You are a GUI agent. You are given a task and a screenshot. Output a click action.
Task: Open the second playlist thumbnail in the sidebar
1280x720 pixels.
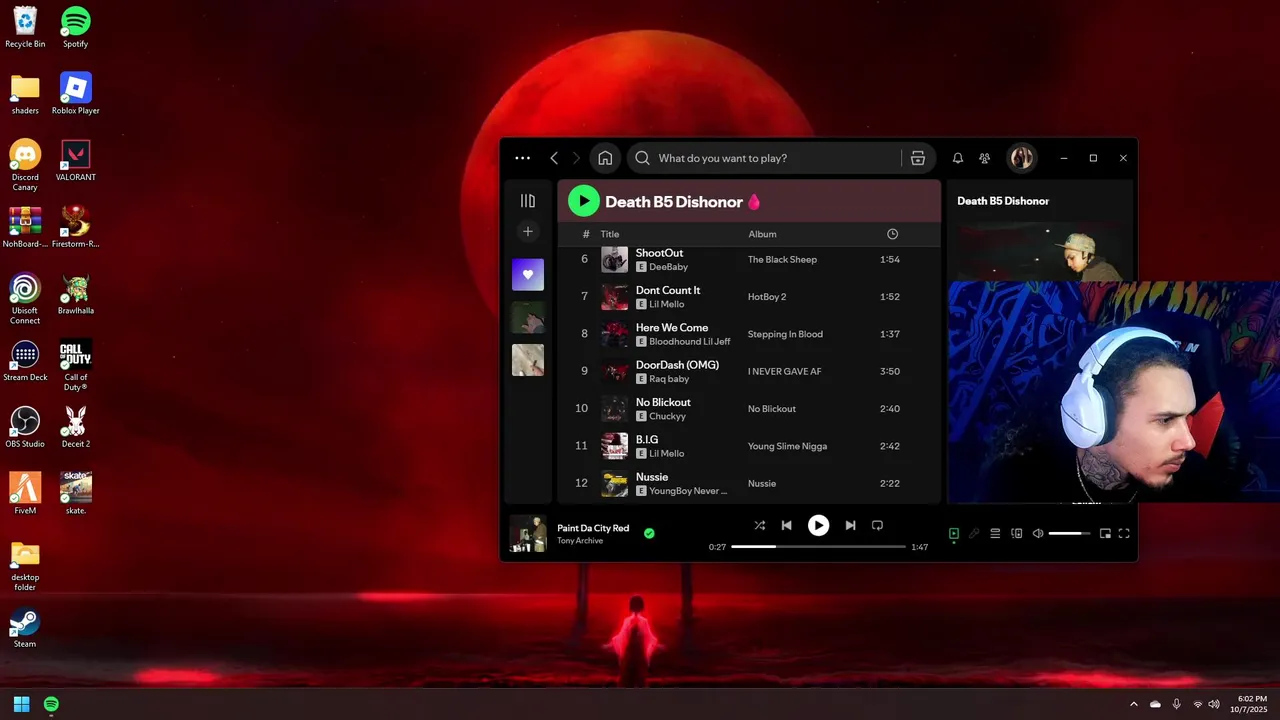click(528, 317)
